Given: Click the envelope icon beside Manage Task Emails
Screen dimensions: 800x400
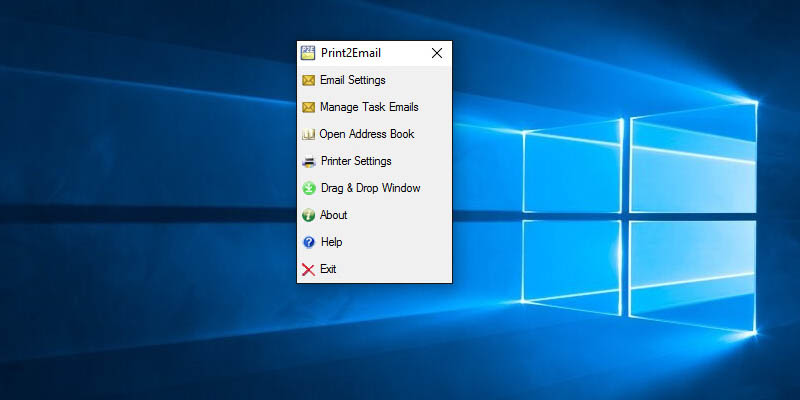Looking at the screenshot, I should 308,107.
